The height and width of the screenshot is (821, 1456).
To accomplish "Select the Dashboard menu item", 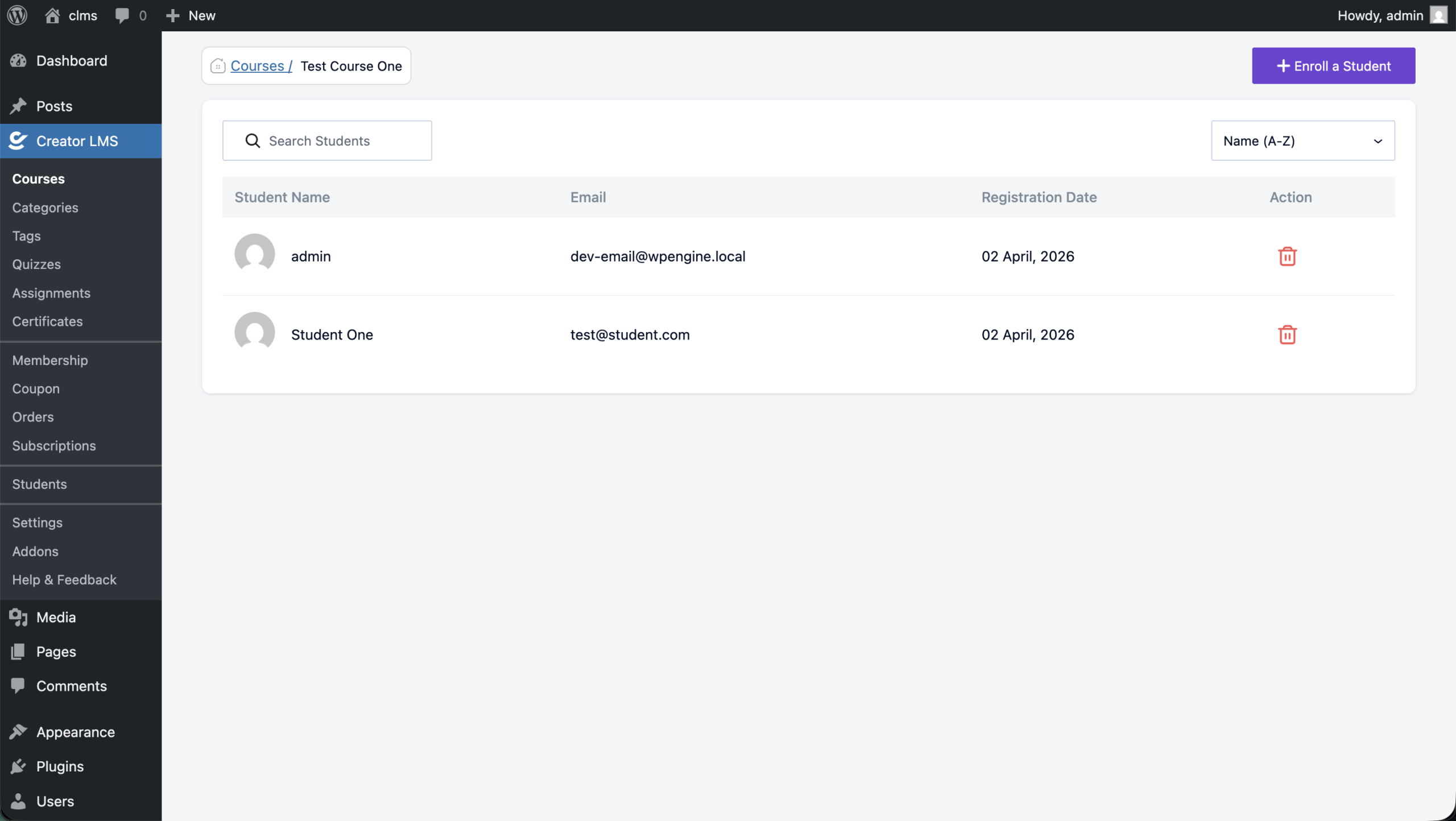I will (x=71, y=60).
